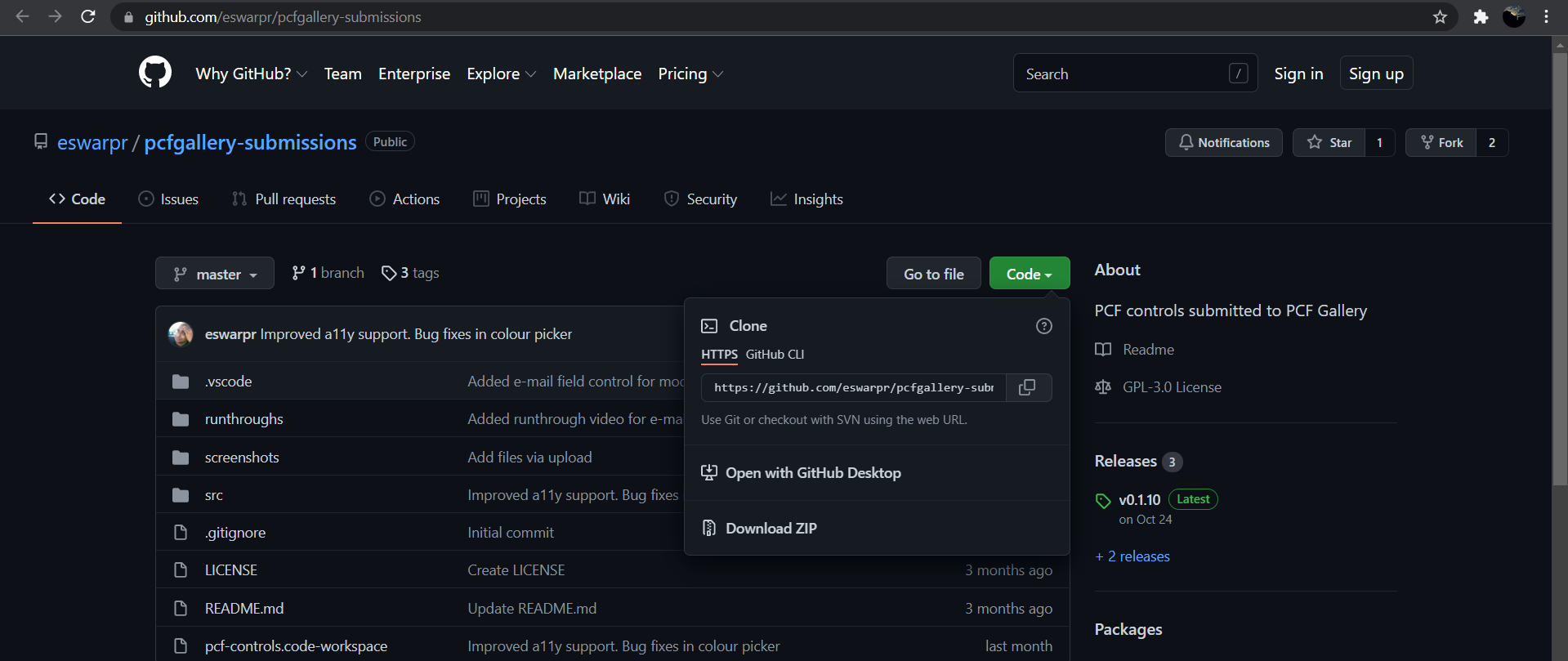Reload the page in browser

tap(88, 17)
